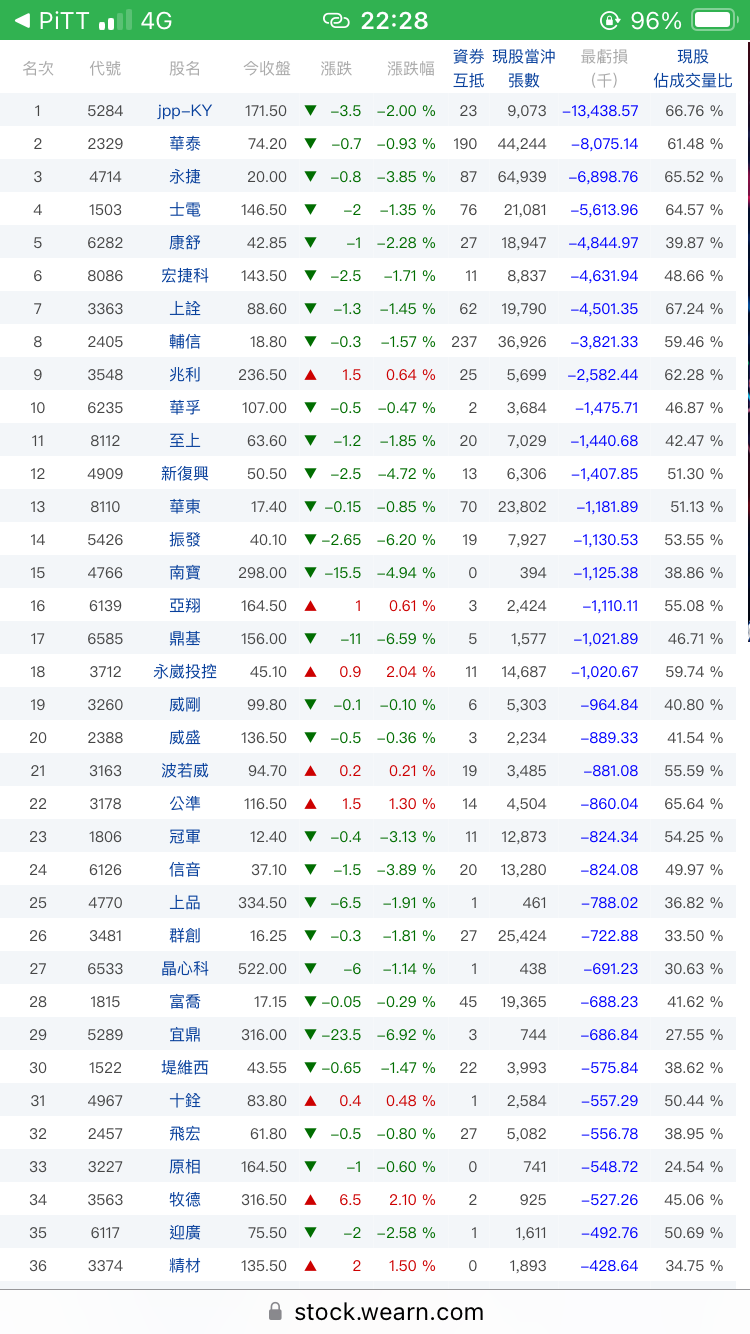Open stock link 威剛
Screen dimensions: 750x1334
(x=185, y=705)
